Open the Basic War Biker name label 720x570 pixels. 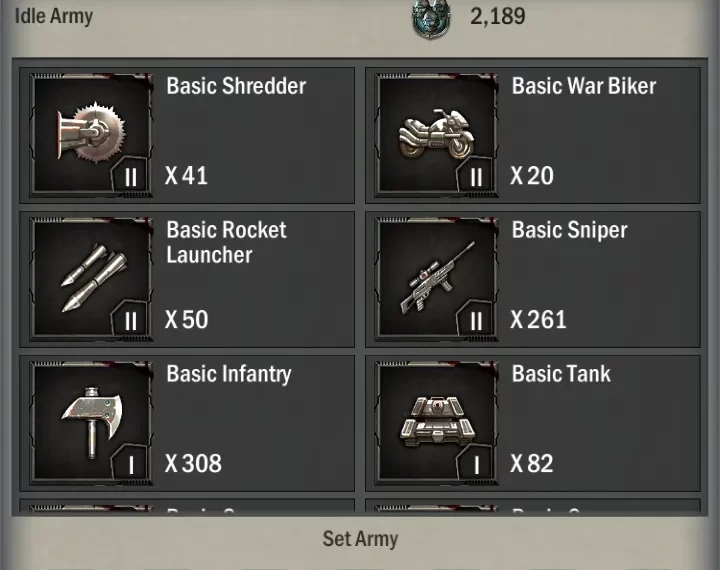point(584,86)
